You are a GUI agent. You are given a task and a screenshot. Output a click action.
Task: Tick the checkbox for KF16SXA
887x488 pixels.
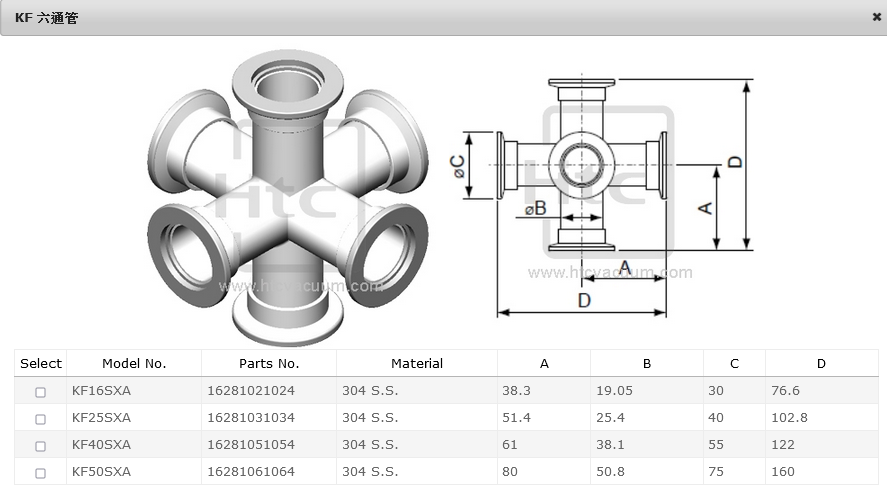(41, 392)
